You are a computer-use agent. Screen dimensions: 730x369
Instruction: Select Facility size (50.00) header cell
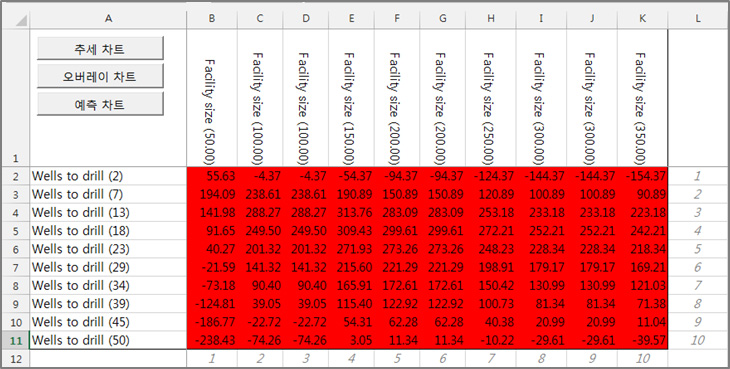point(212,97)
